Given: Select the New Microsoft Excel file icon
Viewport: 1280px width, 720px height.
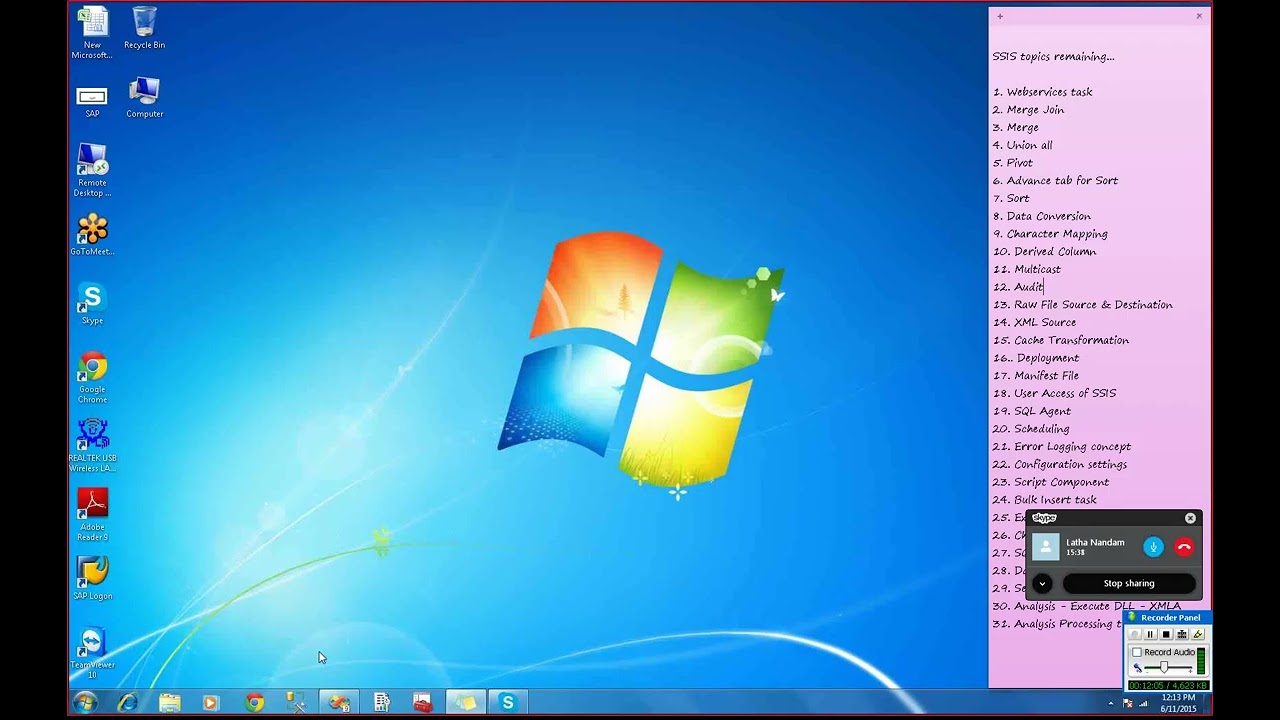Looking at the screenshot, I should [x=92, y=33].
